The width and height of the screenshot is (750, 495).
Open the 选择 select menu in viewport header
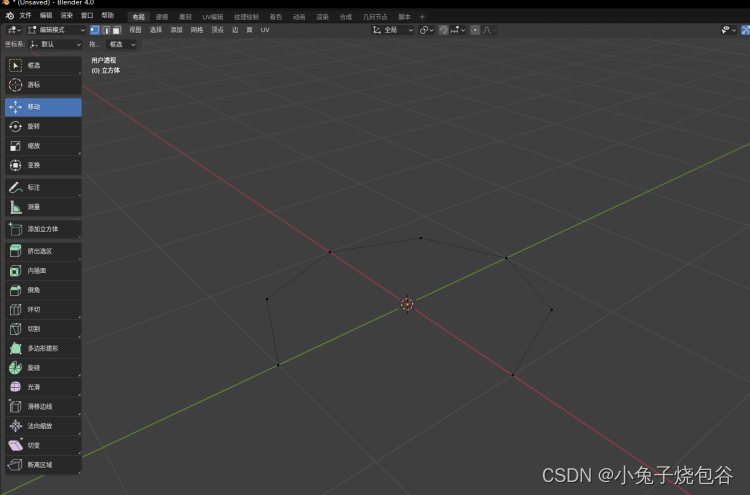(x=156, y=30)
